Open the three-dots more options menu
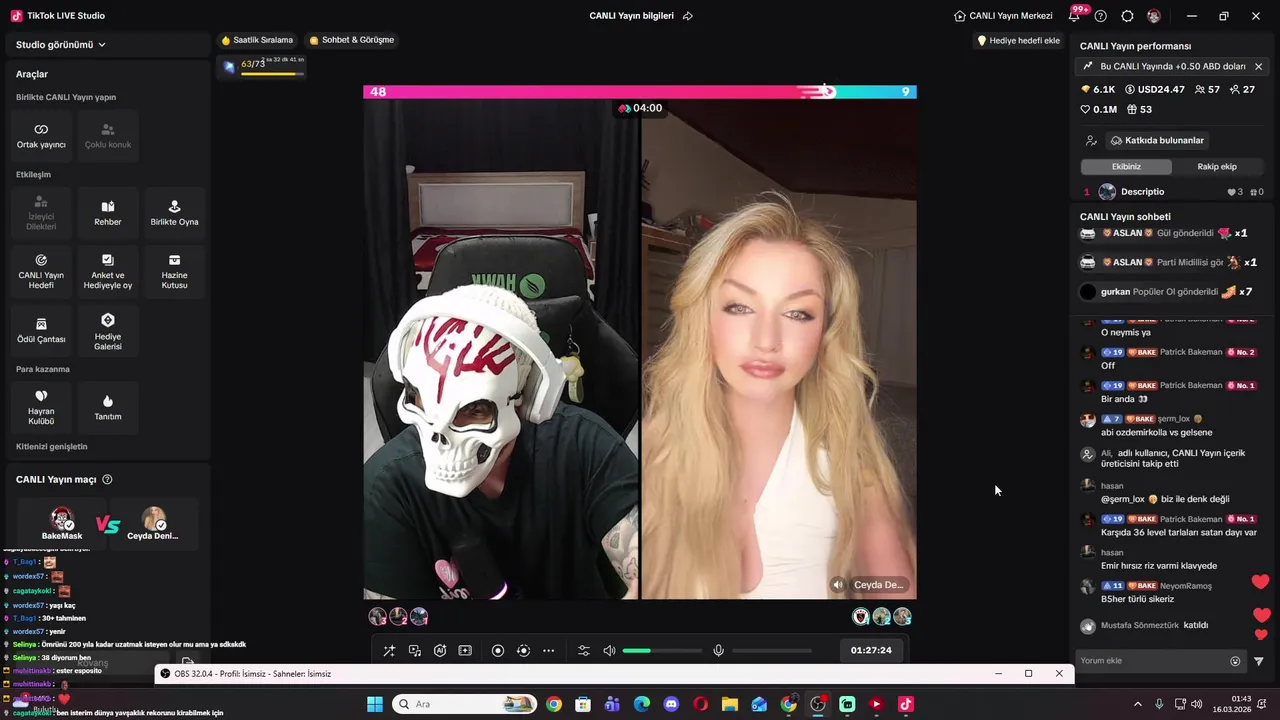 click(548, 651)
